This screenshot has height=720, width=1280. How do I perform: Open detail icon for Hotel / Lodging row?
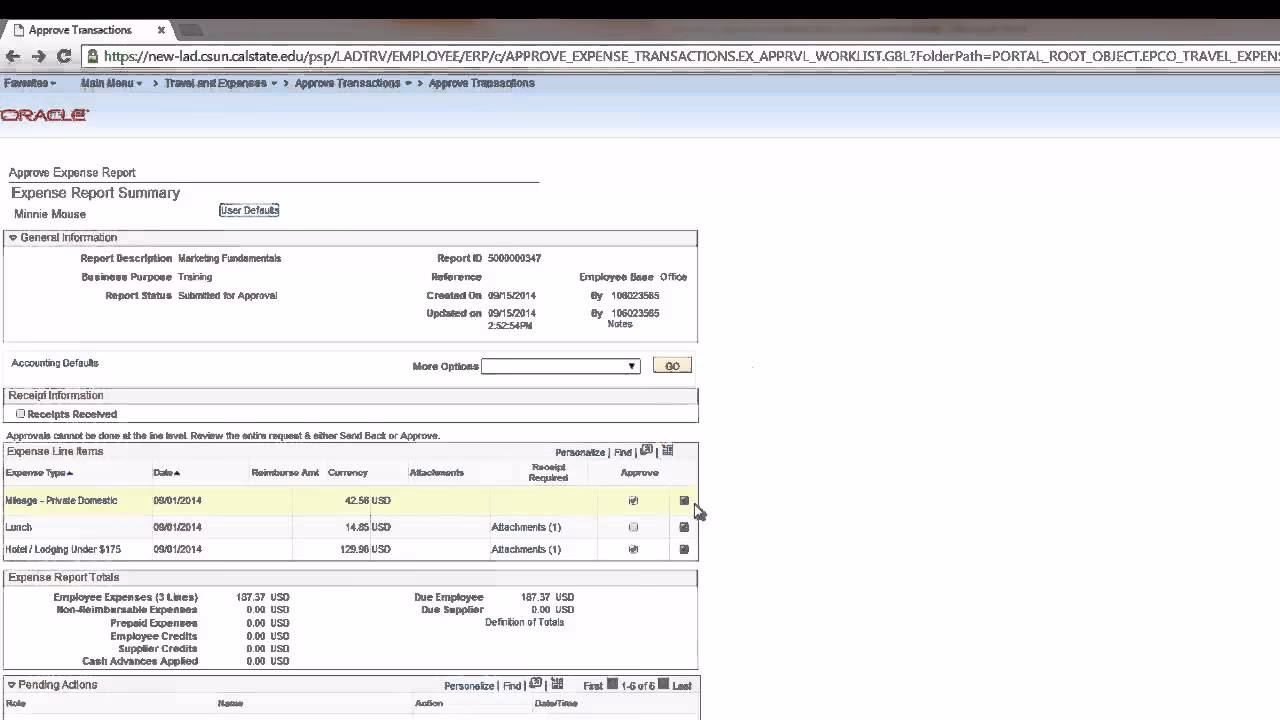click(x=684, y=549)
